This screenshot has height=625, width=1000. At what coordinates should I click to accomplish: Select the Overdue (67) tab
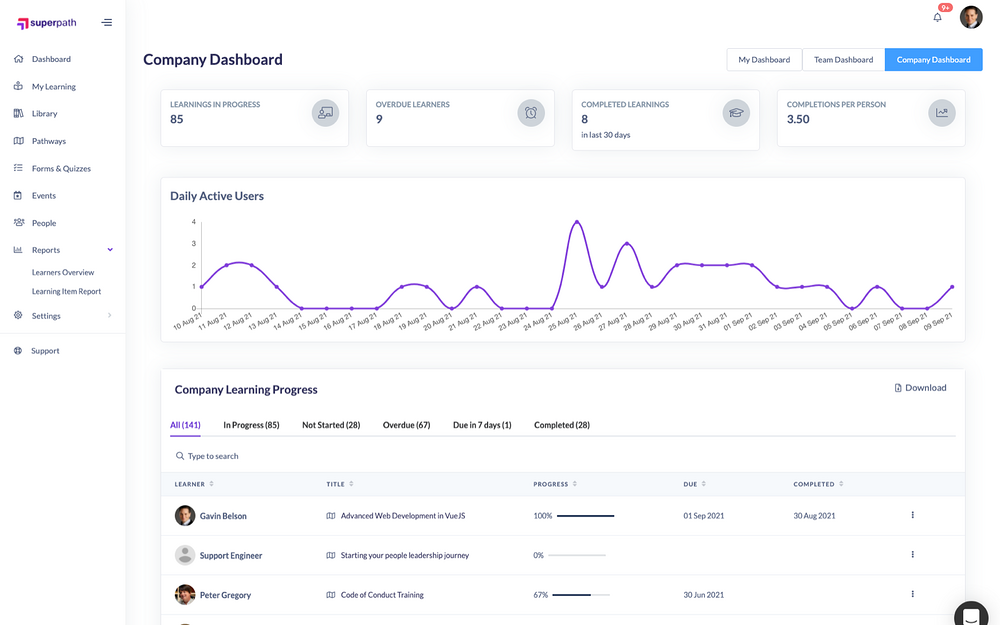[406, 425]
